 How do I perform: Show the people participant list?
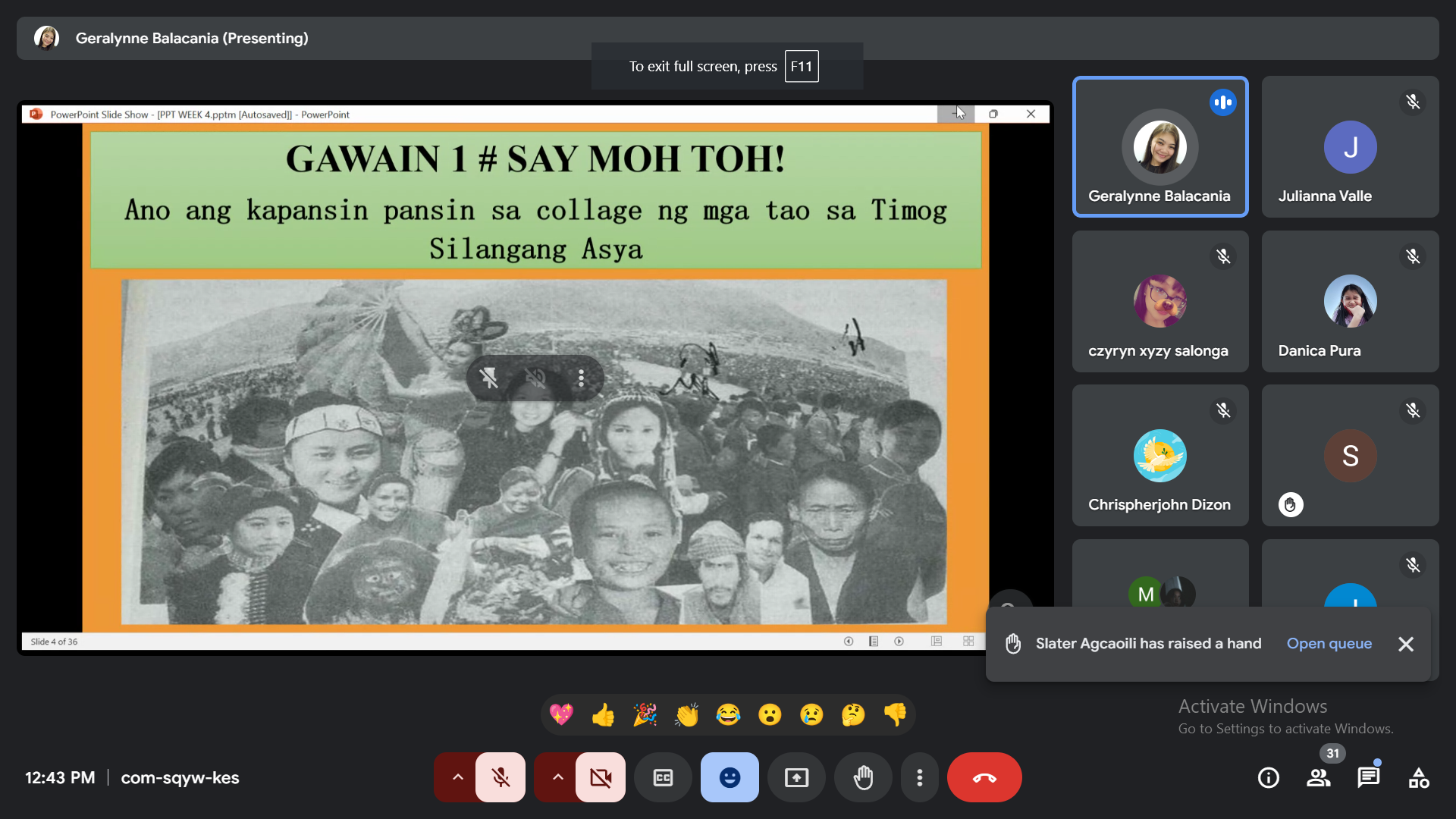coord(1318,777)
